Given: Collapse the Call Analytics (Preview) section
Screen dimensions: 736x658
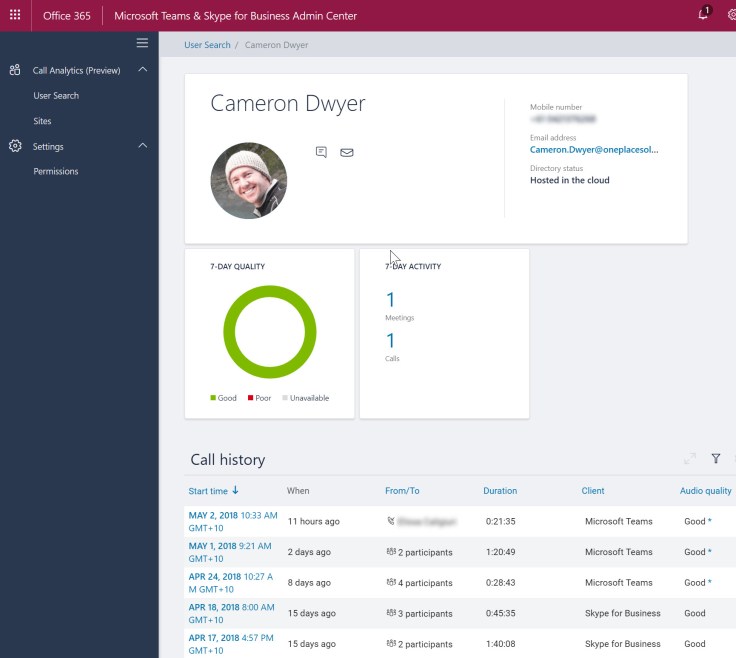Looking at the screenshot, I should point(142,70).
